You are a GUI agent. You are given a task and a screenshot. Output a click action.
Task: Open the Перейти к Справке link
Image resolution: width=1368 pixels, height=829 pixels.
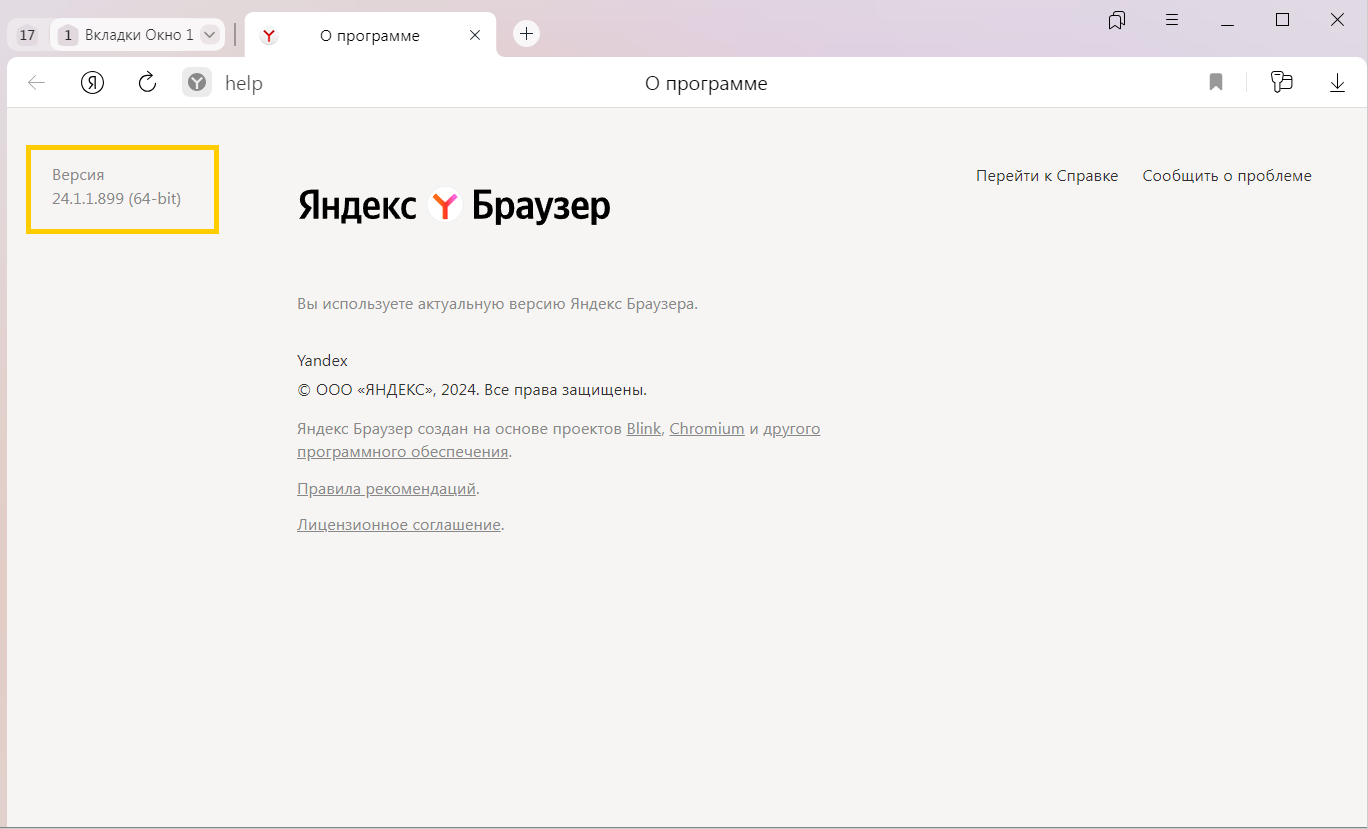coord(1046,176)
